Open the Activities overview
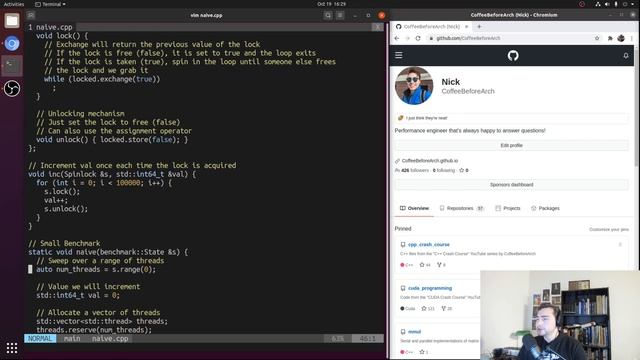 coord(14,4)
